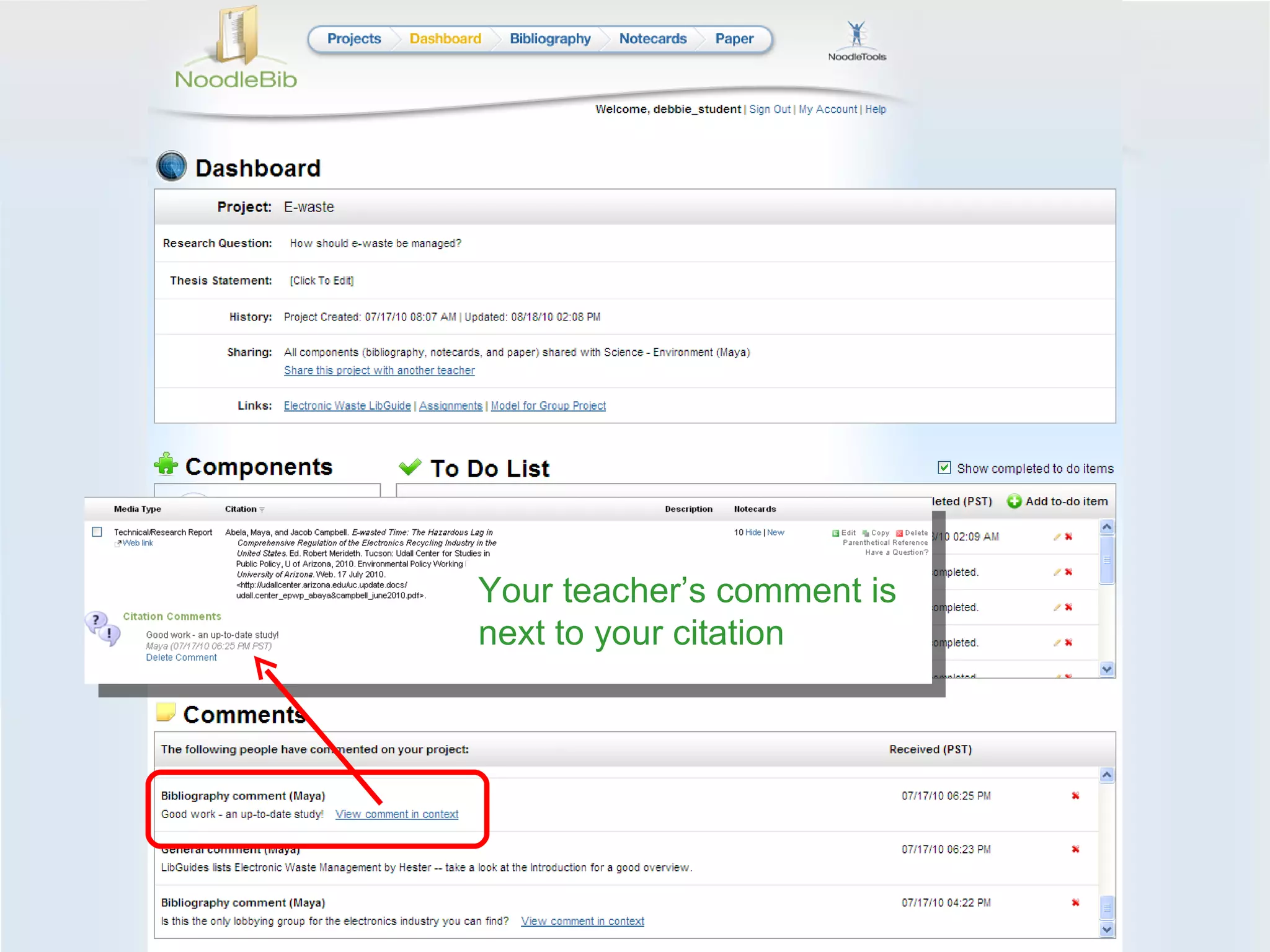Click the Parenthetical Reference link
1270x952 pixels.
tap(885, 543)
